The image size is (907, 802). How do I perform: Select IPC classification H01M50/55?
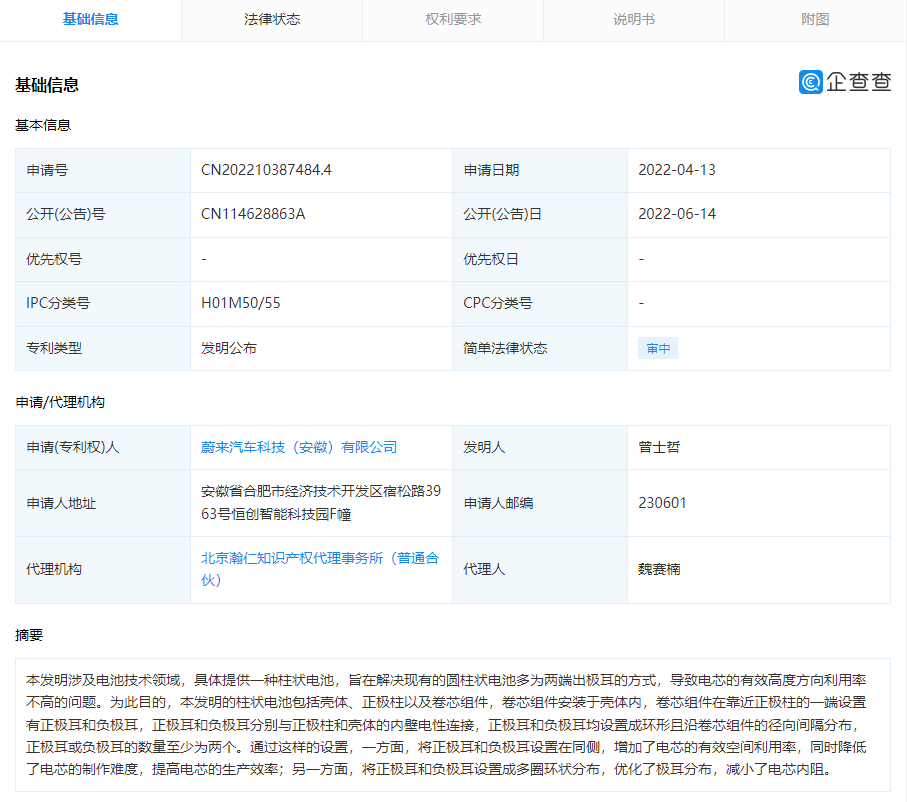(241, 303)
